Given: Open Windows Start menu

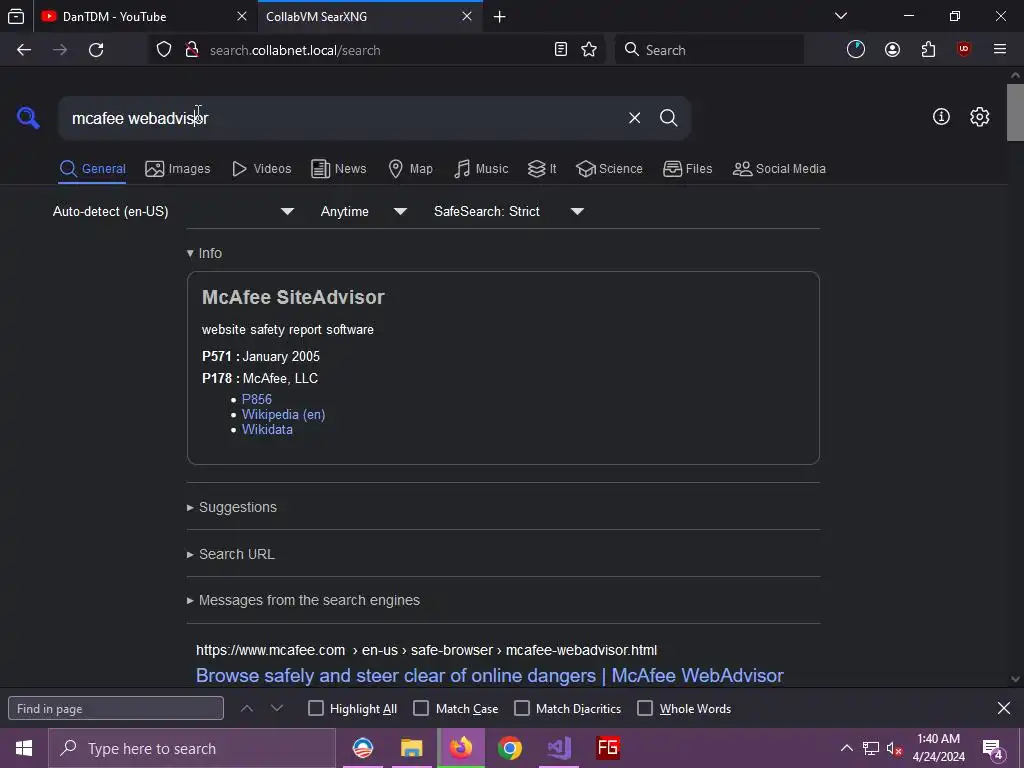Looking at the screenshot, I should (x=24, y=748).
